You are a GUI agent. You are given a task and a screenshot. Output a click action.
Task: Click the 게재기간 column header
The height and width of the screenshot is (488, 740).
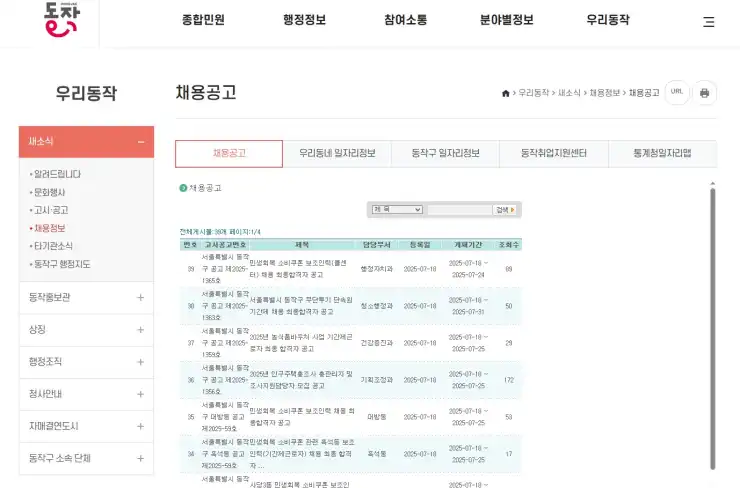[x=468, y=244]
